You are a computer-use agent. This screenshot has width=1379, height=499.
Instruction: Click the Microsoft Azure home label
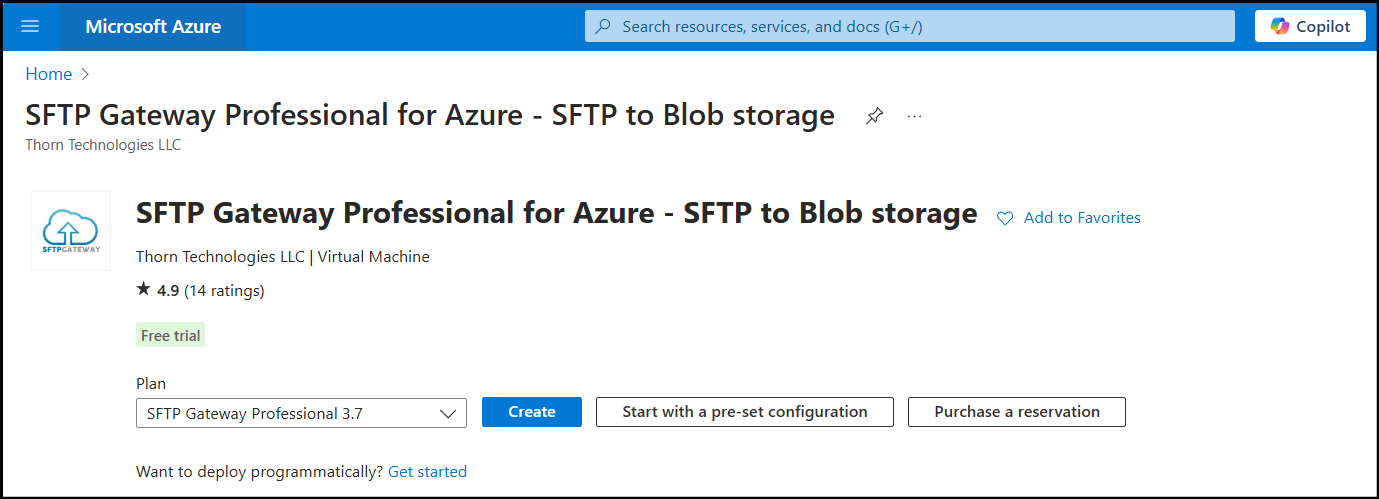[153, 26]
